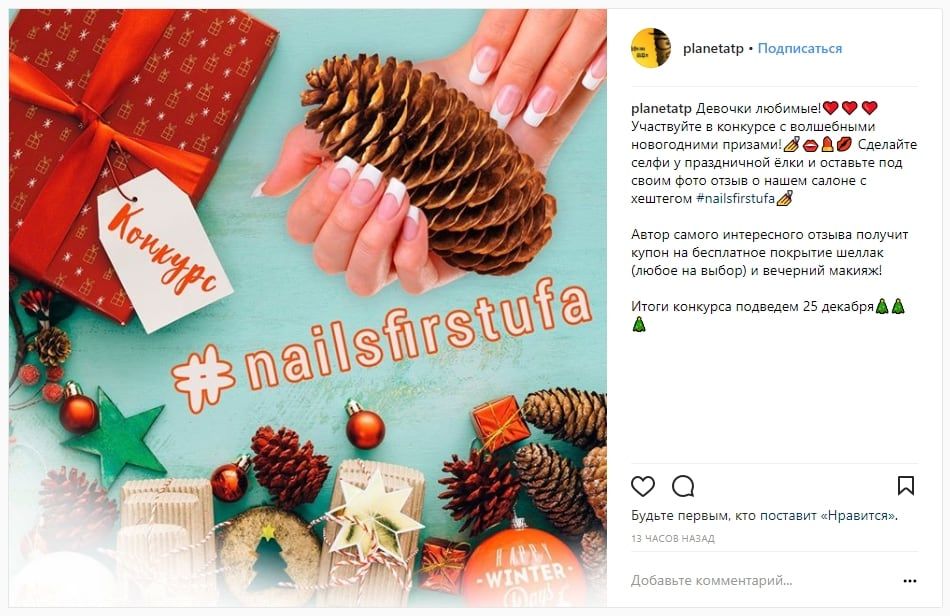This screenshot has width=950, height=616.
Task: Open the planetatp username in header
Action: [713, 48]
